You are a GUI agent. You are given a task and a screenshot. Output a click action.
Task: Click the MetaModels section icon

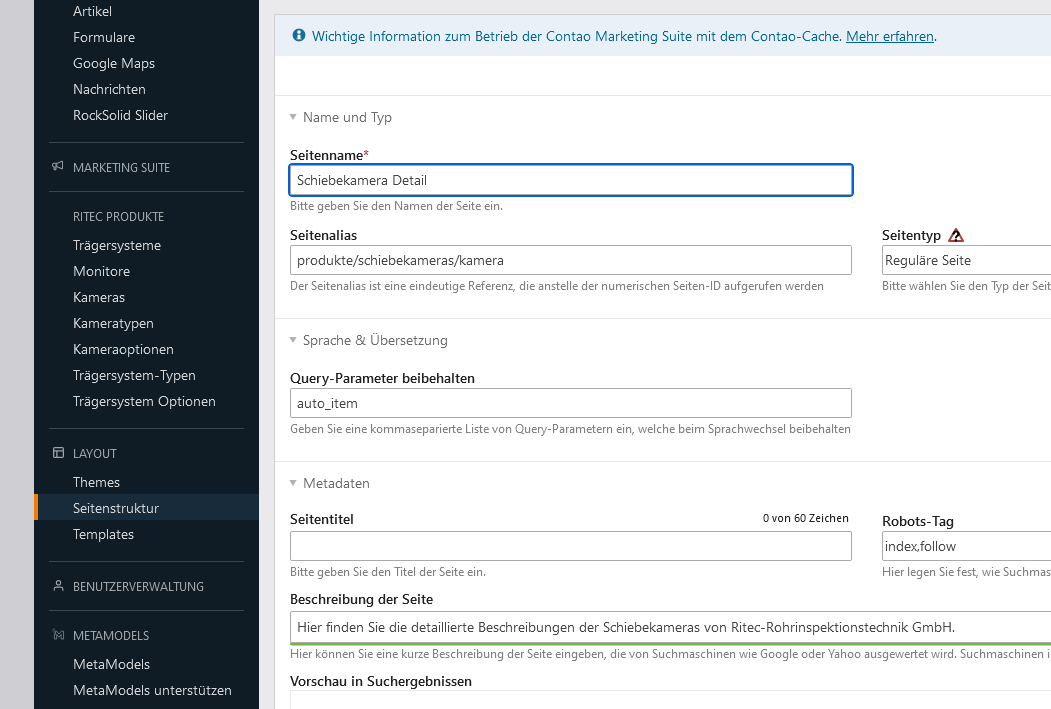tap(58, 635)
